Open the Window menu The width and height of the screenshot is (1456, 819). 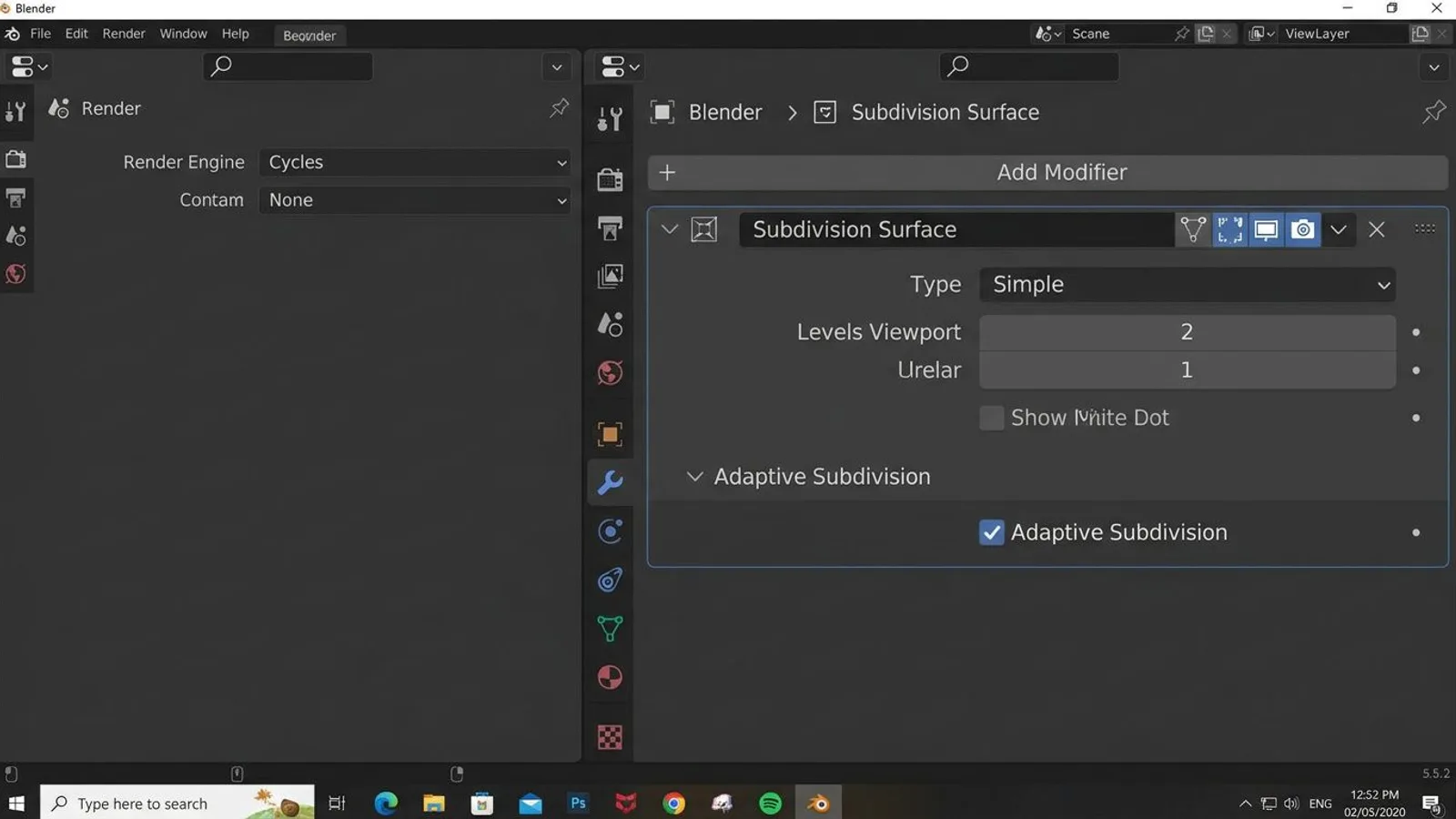pos(183,34)
